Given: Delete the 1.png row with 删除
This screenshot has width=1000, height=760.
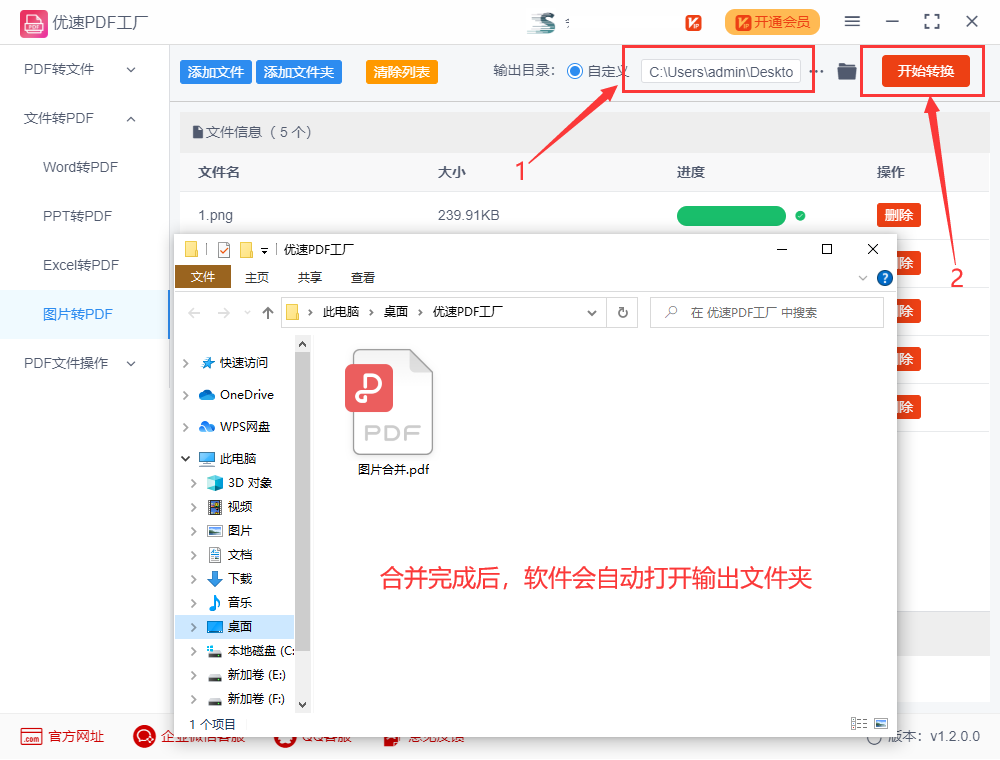Looking at the screenshot, I should [x=899, y=216].
